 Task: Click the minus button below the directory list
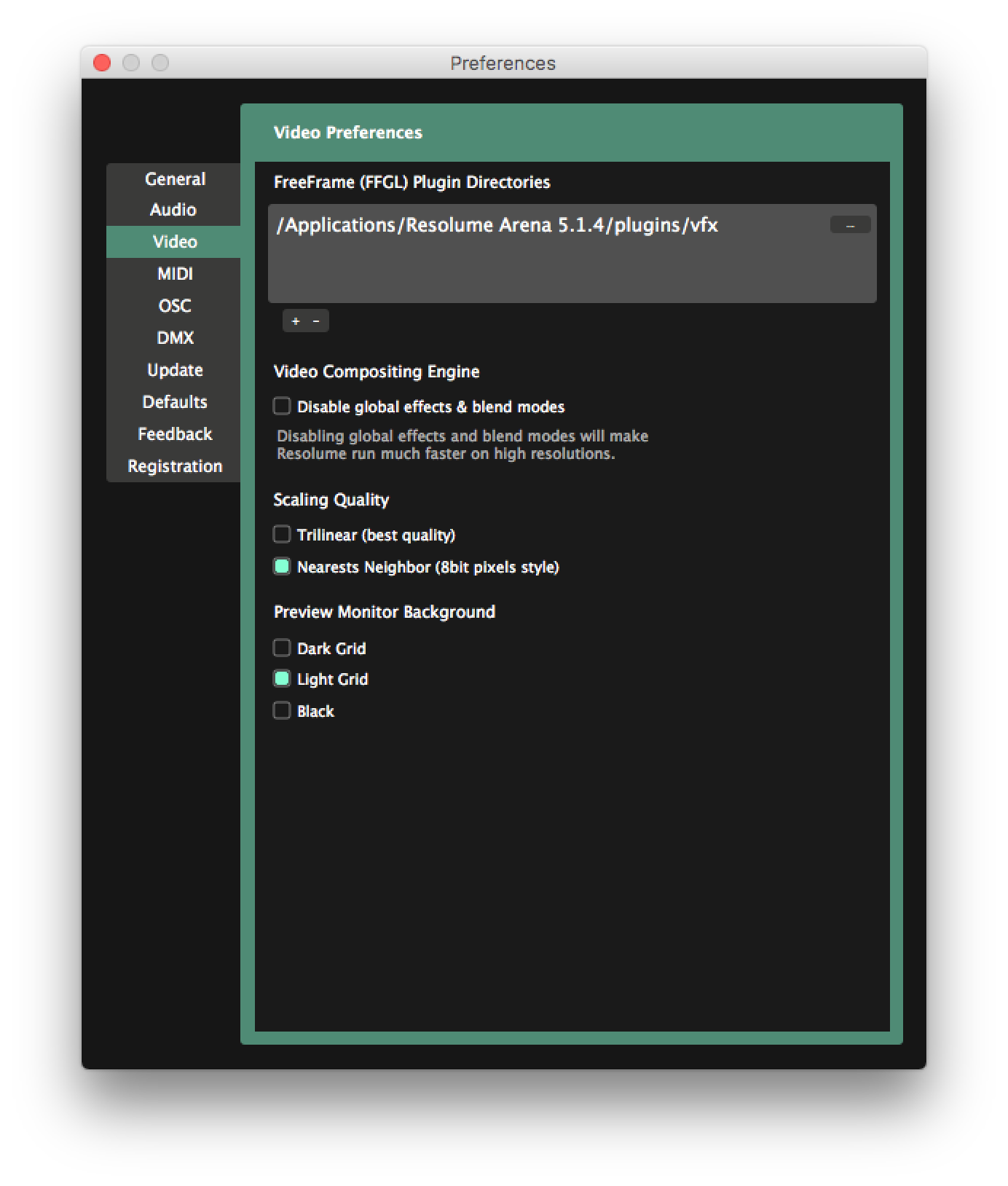pos(316,321)
